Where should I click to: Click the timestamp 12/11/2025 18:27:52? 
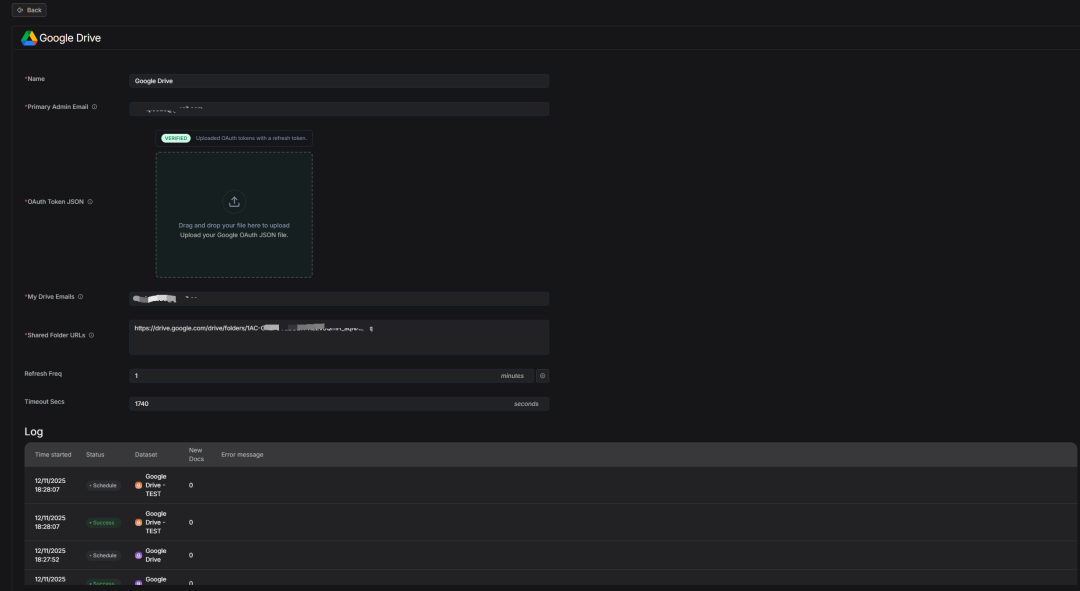pyautogui.click(x=50, y=556)
